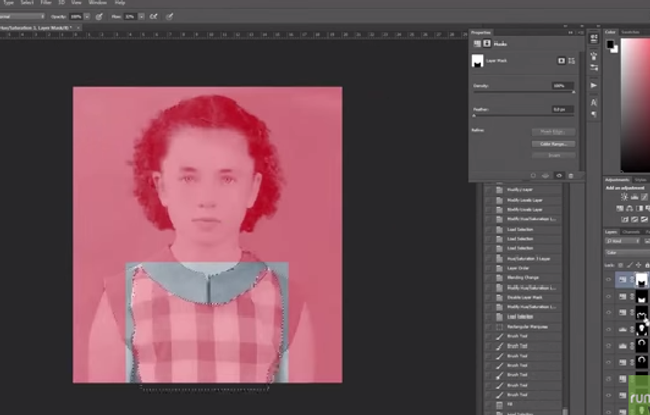The width and height of the screenshot is (650, 415).
Task: Delete mask using trash icon in Properties
Action: pos(571,176)
